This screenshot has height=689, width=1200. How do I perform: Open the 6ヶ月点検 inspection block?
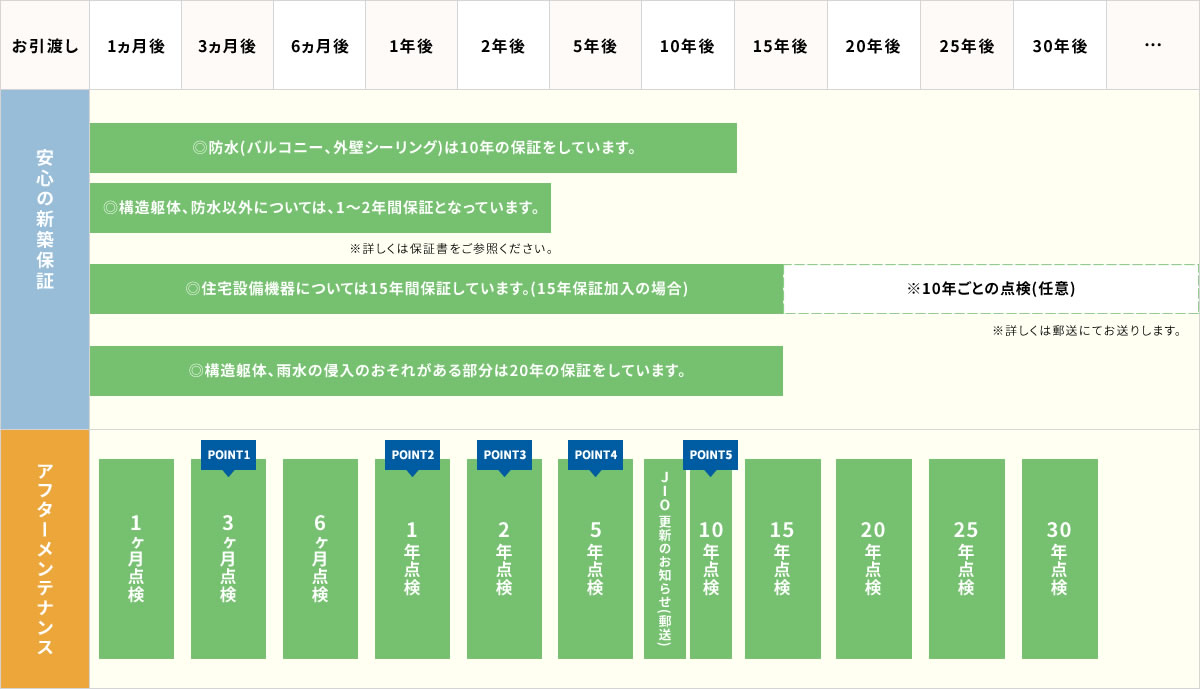click(x=320, y=558)
